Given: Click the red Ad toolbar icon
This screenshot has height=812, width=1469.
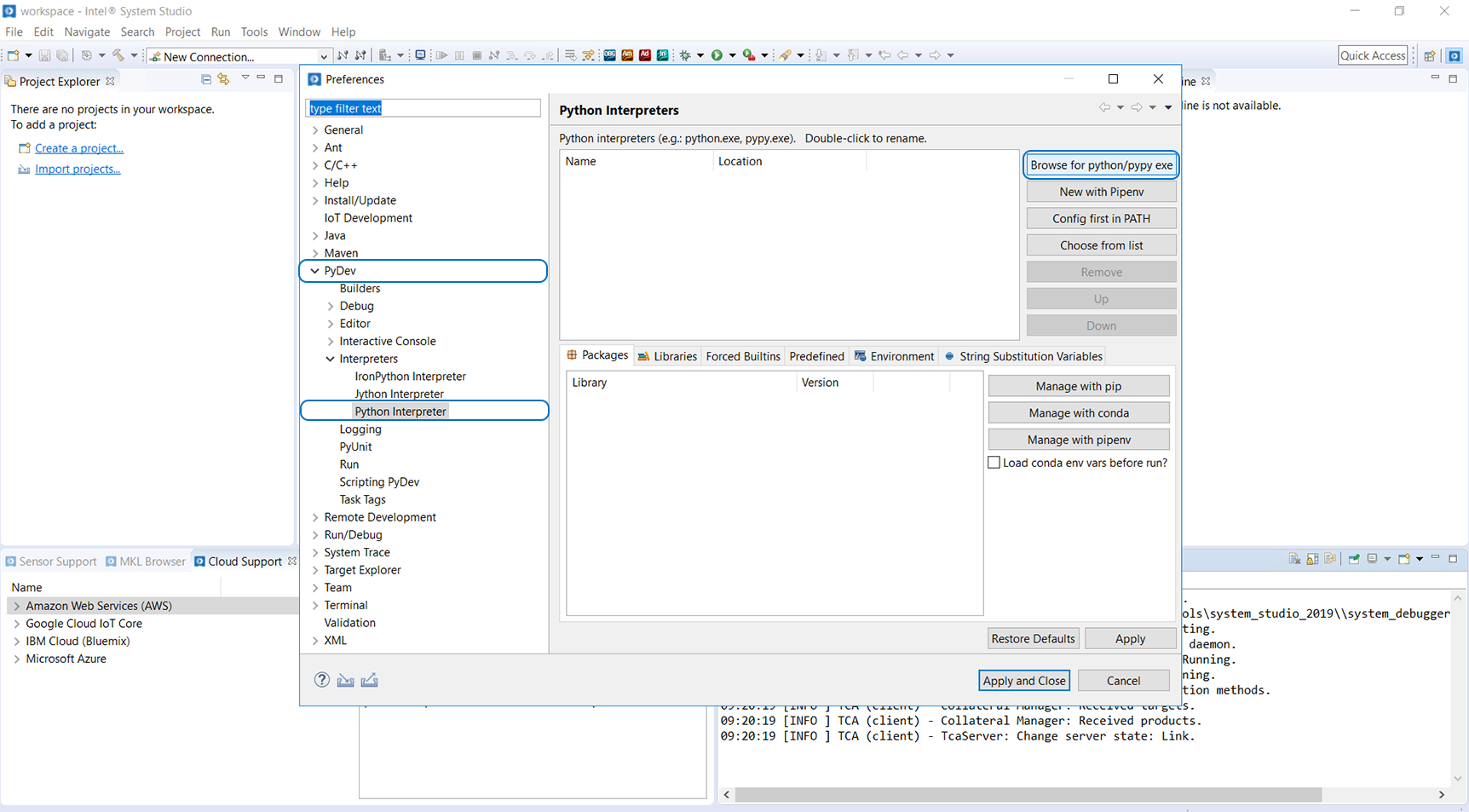Looking at the screenshot, I should (x=645, y=55).
